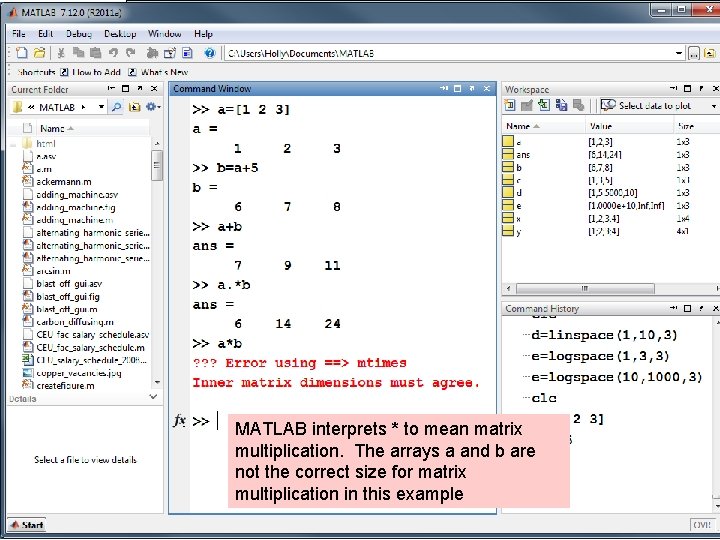Open the Window menu
Image resolution: width=720 pixels, height=540 pixels.
tap(164, 34)
